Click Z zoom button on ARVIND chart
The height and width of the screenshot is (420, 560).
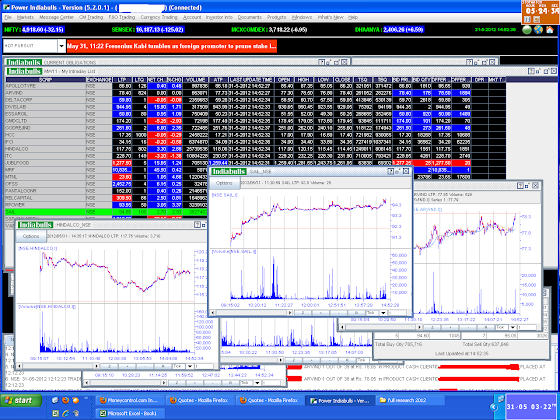point(432,327)
